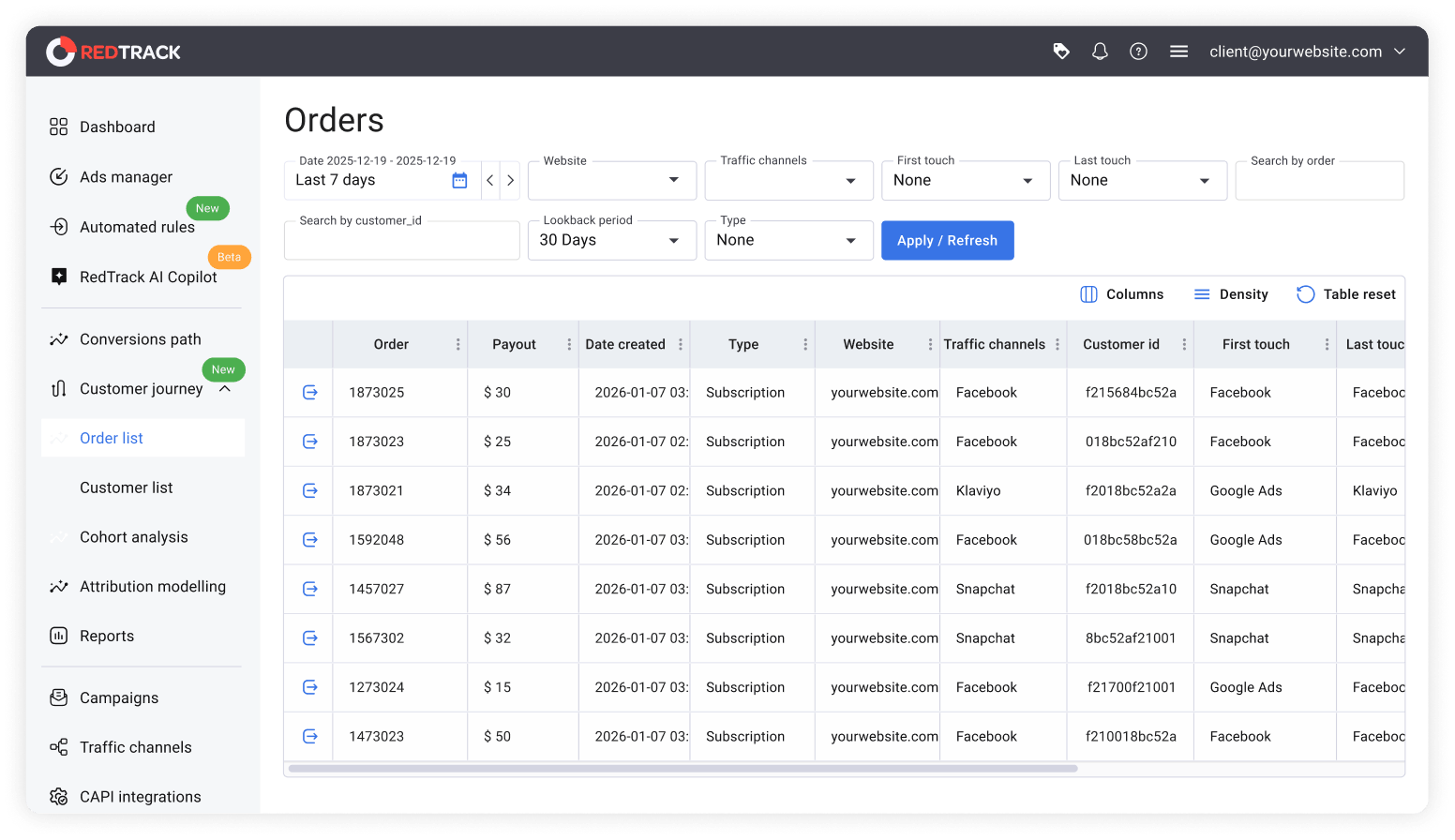This screenshot has width=1455, height=840.
Task: Open details icon for order 1273024
Action: coord(310,687)
